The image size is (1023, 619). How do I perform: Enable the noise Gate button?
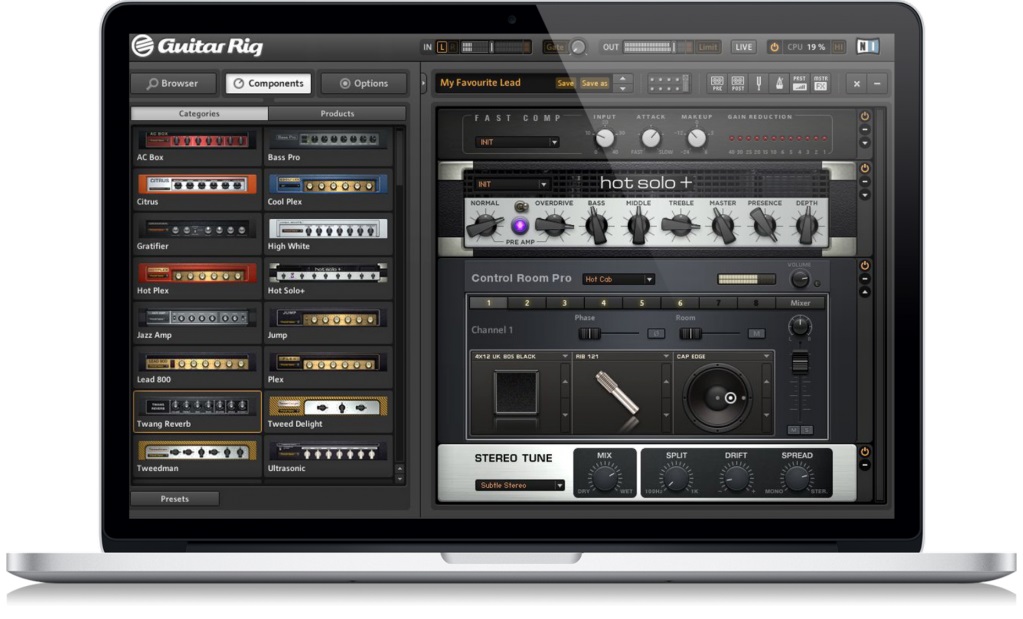point(555,47)
